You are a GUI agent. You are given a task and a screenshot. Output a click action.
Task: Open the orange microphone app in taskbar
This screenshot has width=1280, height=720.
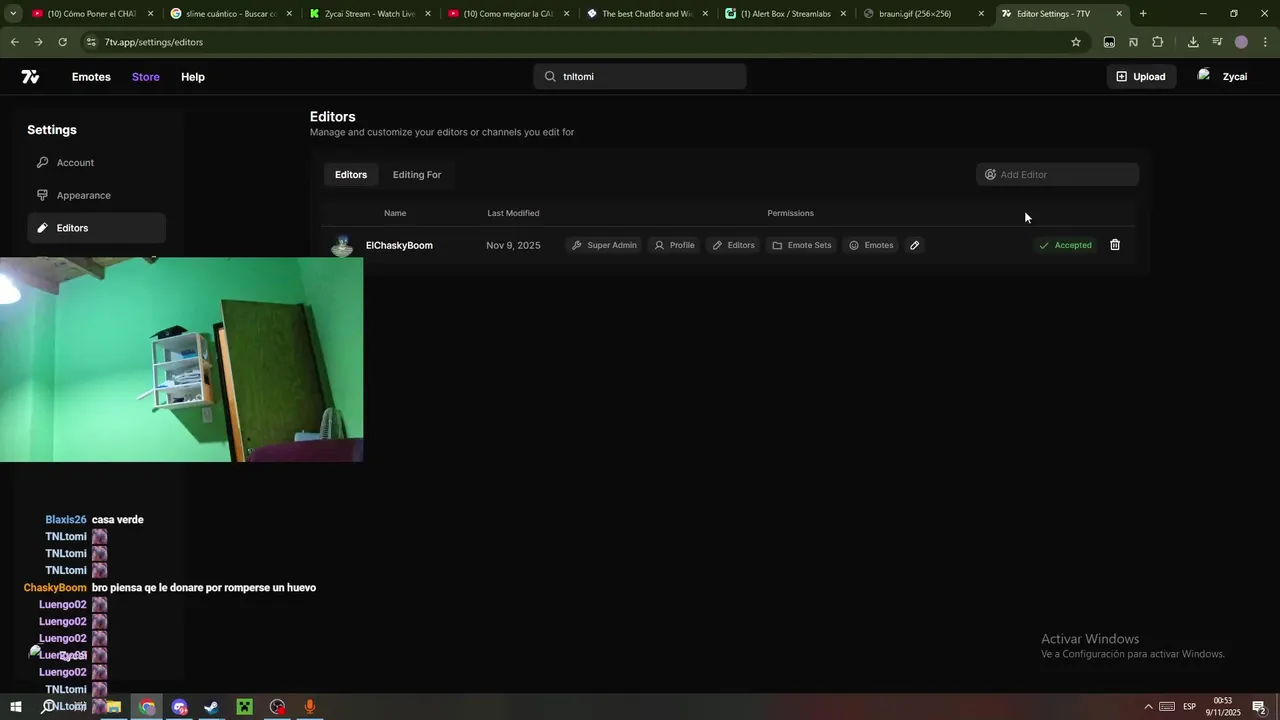tap(310, 707)
